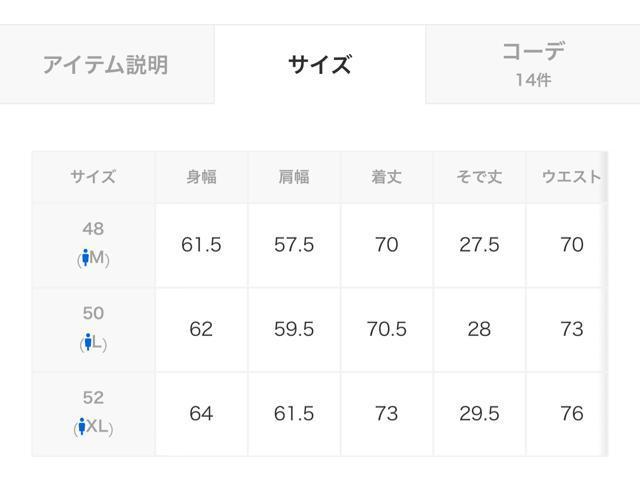This screenshot has width=640, height=484.
Task: Click the 着丈 column header
Action: click(386, 177)
